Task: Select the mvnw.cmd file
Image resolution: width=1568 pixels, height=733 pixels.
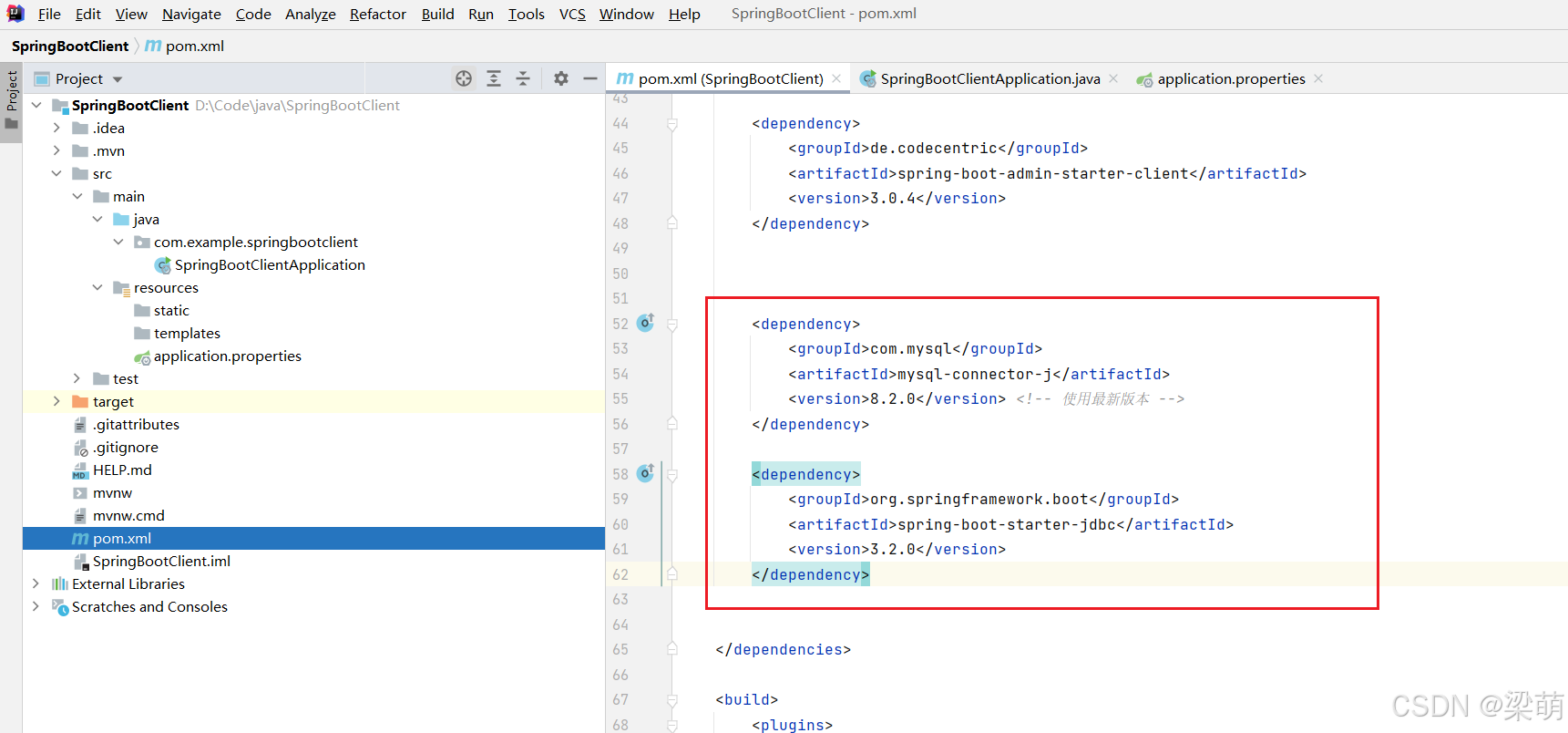Action: point(128,516)
